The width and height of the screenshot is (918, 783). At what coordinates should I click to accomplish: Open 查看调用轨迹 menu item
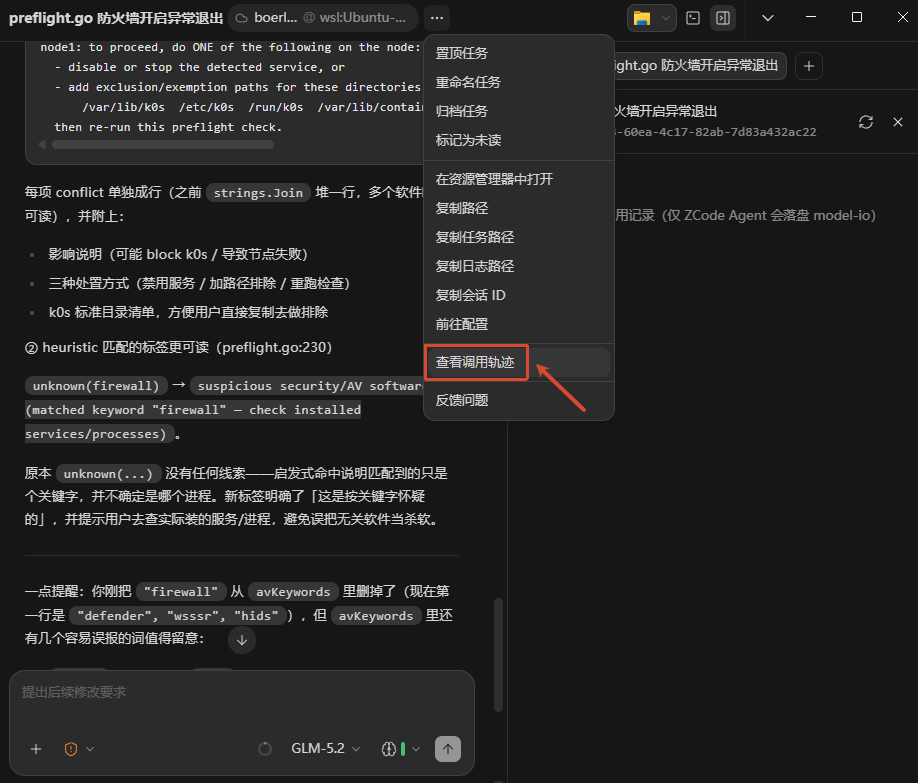pos(519,363)
